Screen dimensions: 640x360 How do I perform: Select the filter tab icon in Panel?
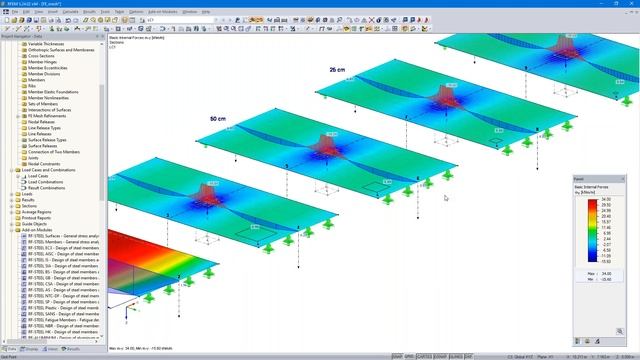pyautogui.click(x=597, y=341)
